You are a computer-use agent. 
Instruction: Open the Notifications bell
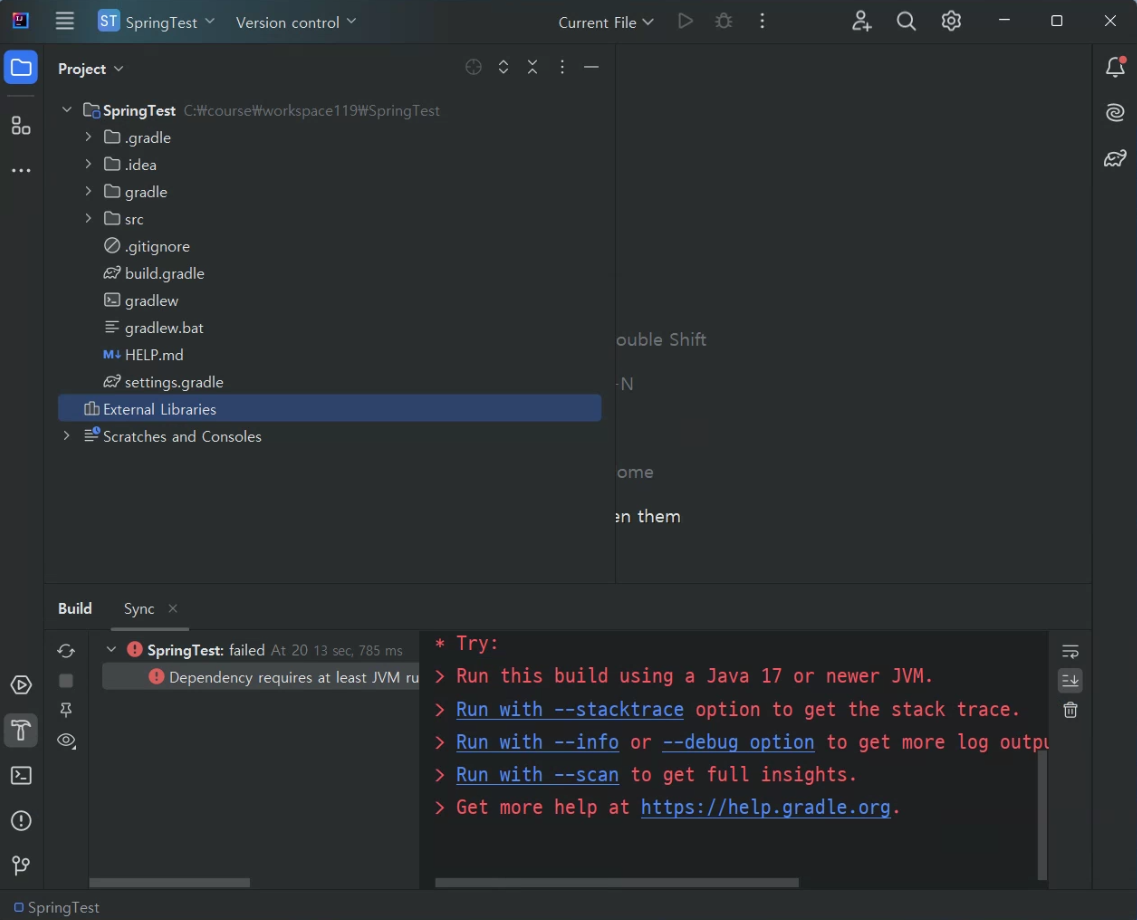click(x=1115, y=67)
